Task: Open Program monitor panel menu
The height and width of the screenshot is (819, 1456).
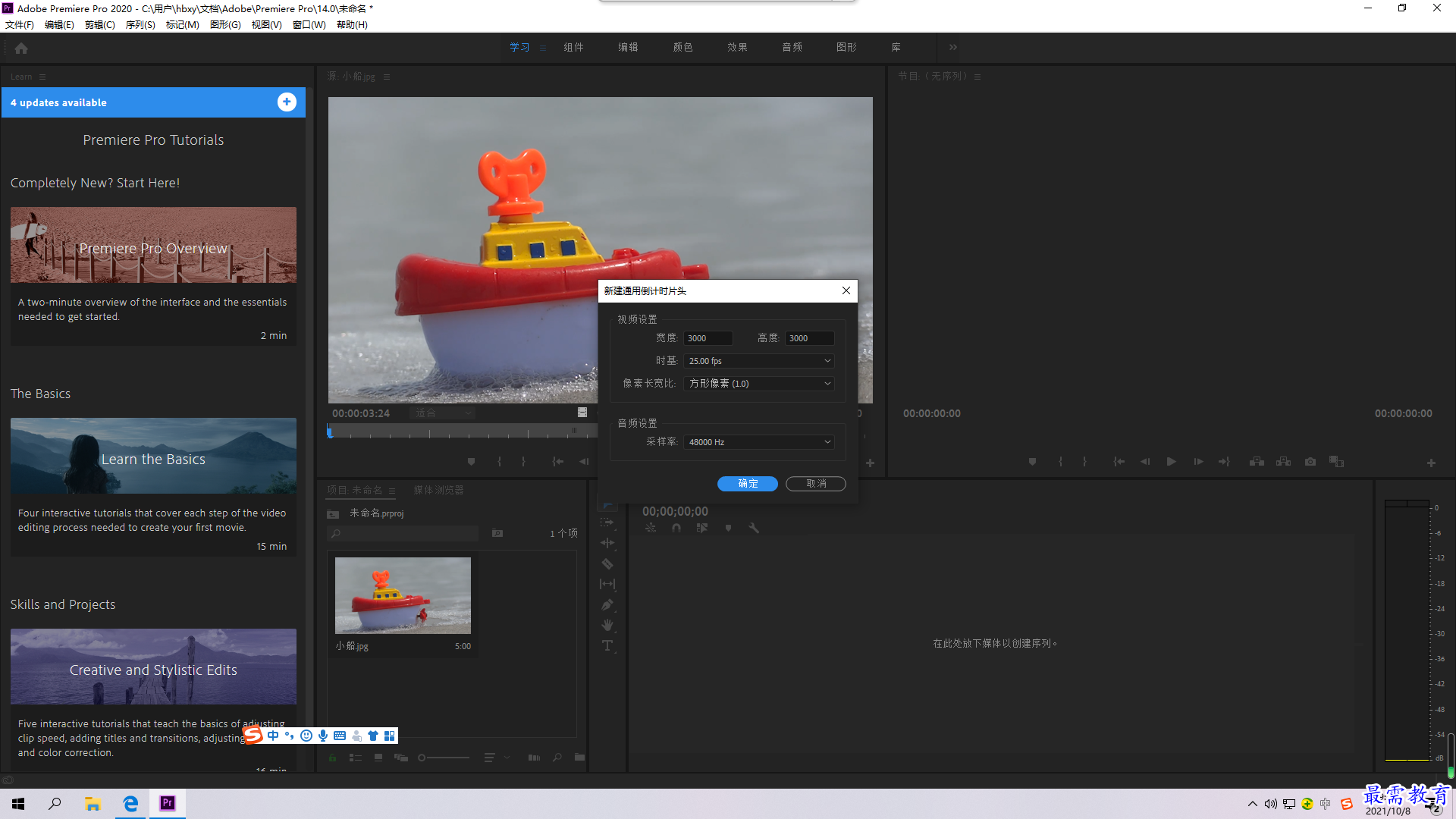Action: (977, 77)
